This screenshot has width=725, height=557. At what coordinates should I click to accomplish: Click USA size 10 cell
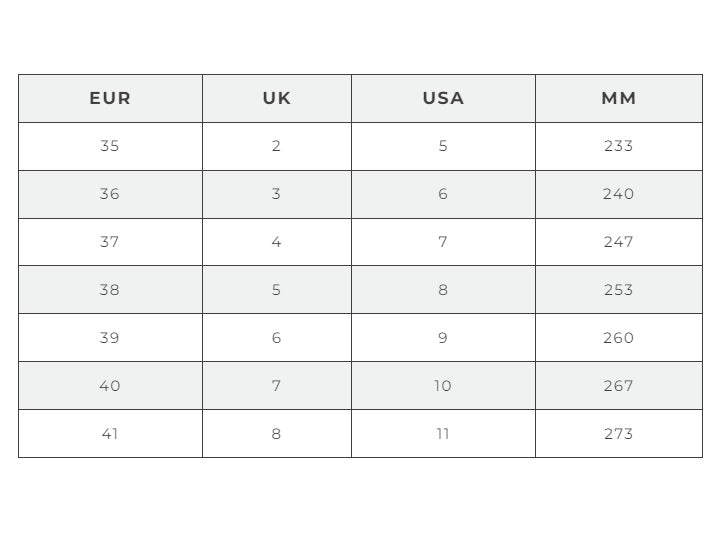point(443,386)
